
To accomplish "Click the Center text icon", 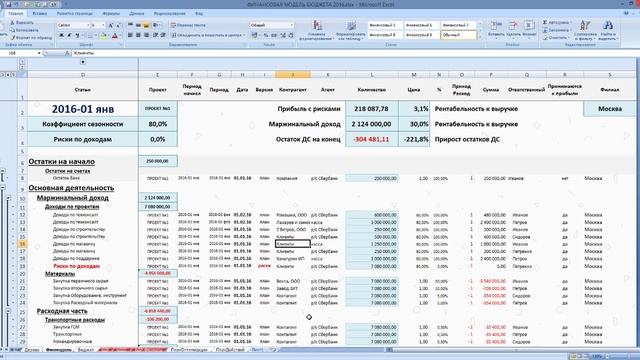I will point(138,36).
